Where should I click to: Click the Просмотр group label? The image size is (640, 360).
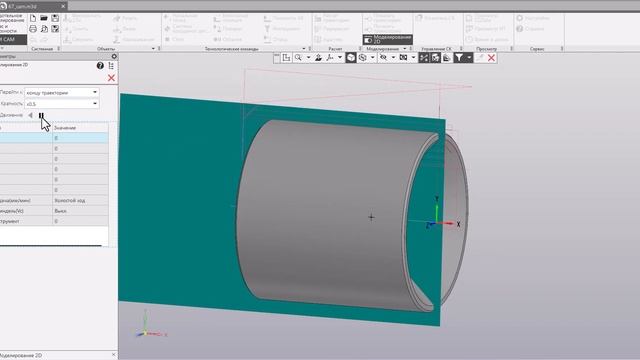(x=487, y=49)
